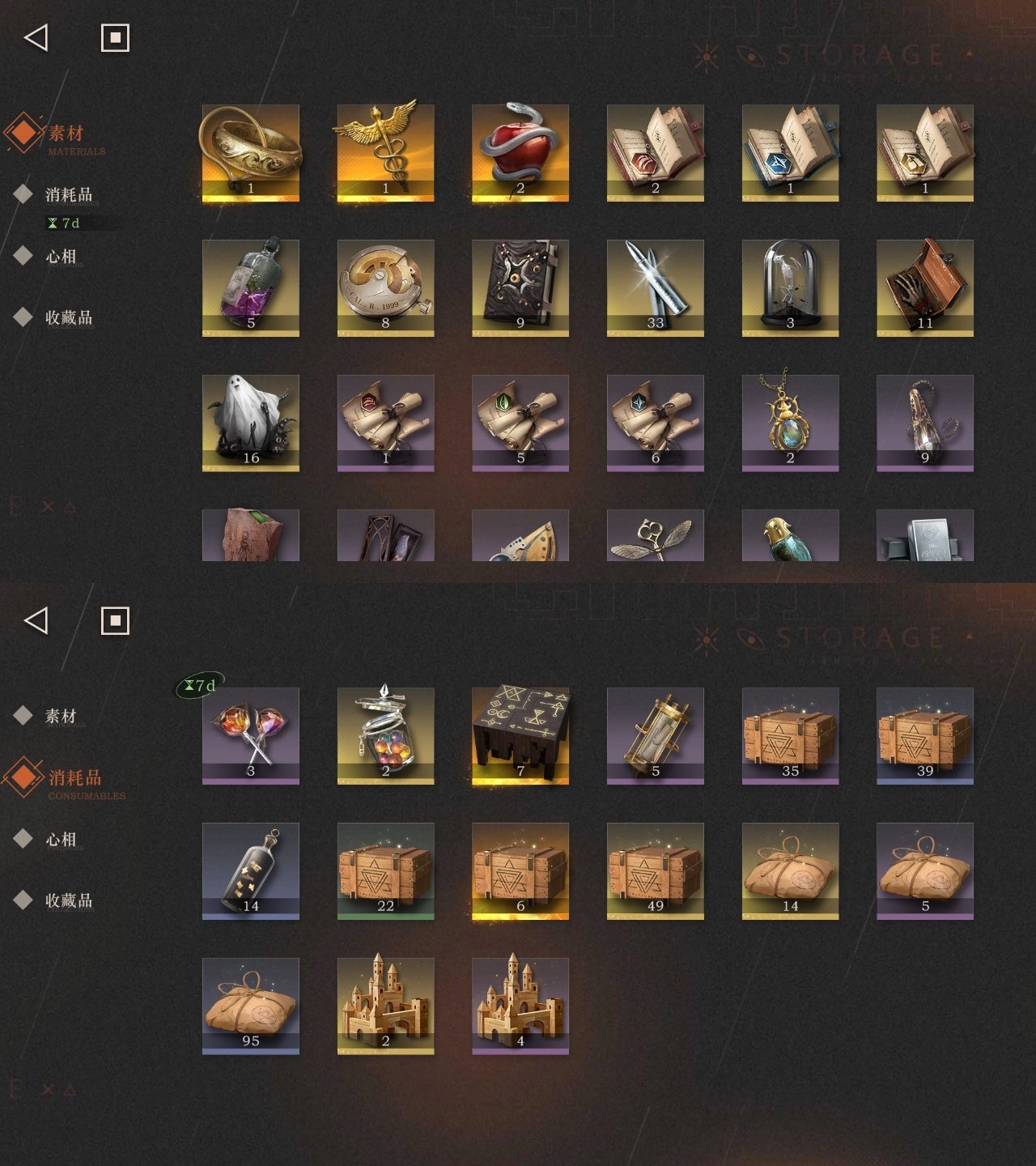Open the 心相 tab in upper sidebar
Viewport: 1036px width, 1166px height.
[61, 256]
